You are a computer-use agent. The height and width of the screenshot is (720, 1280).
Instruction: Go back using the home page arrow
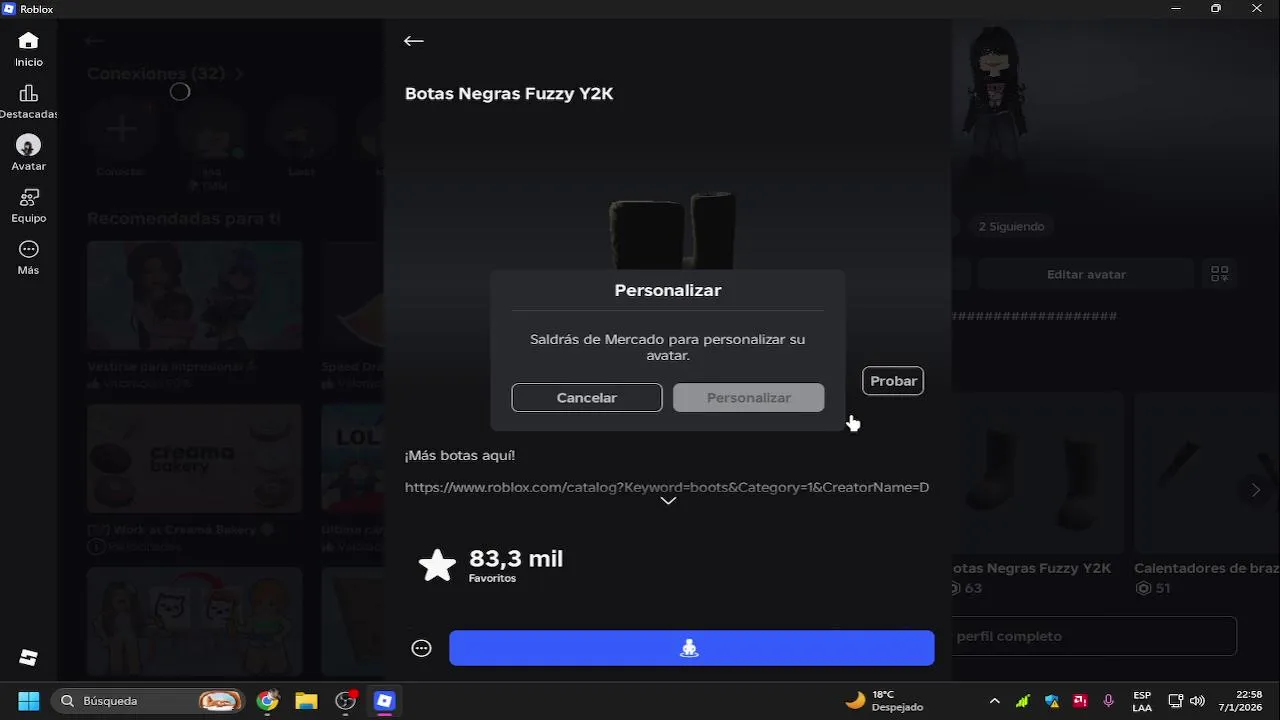tap(95, 41)
